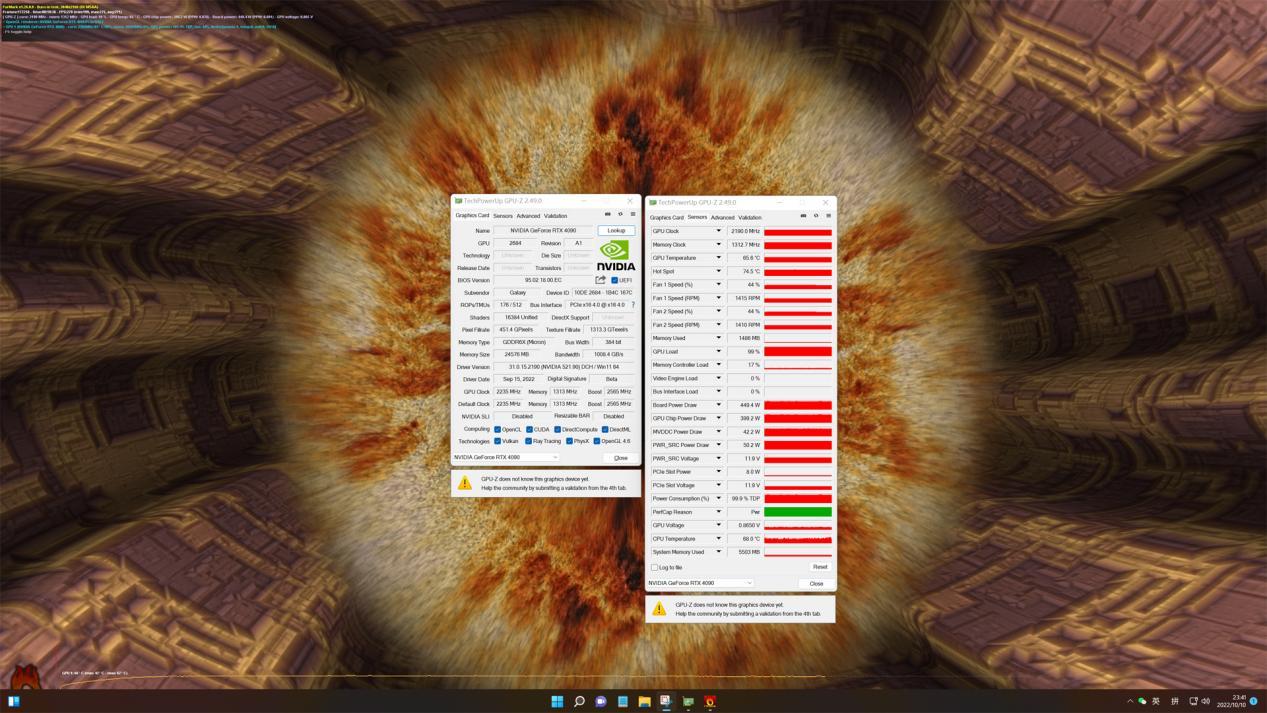Open the GPU-Z hamburger menu icon
Image resolution: width=1267 pixels, height=713 pixels.
click(632, 214)
